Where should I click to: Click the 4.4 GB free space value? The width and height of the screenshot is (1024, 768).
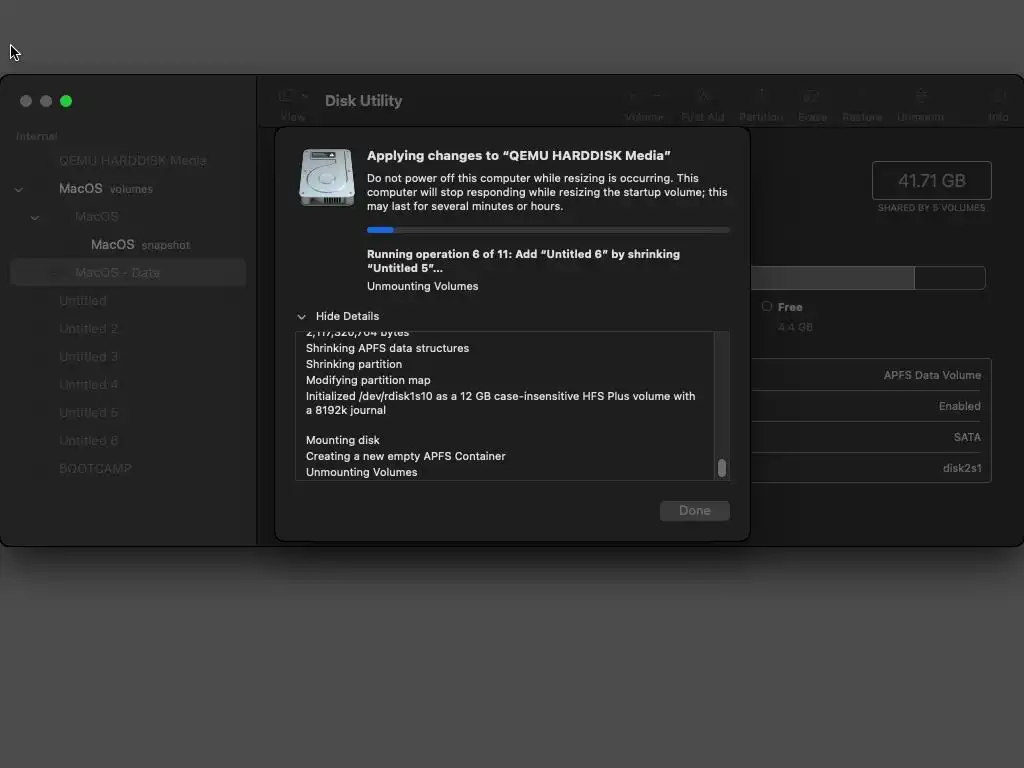[795, 327]
